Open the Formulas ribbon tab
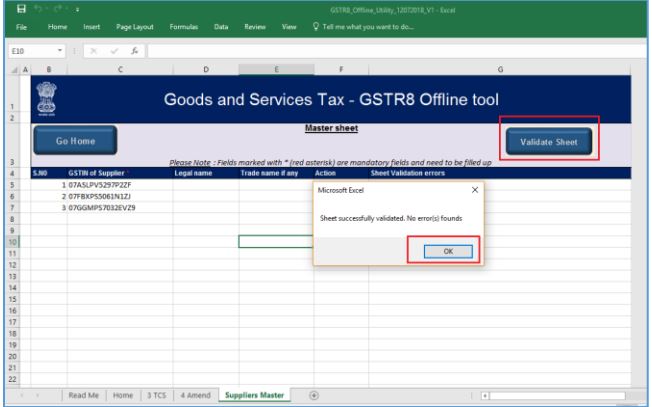This screenshot has width=652, height=407. (183, 27)
